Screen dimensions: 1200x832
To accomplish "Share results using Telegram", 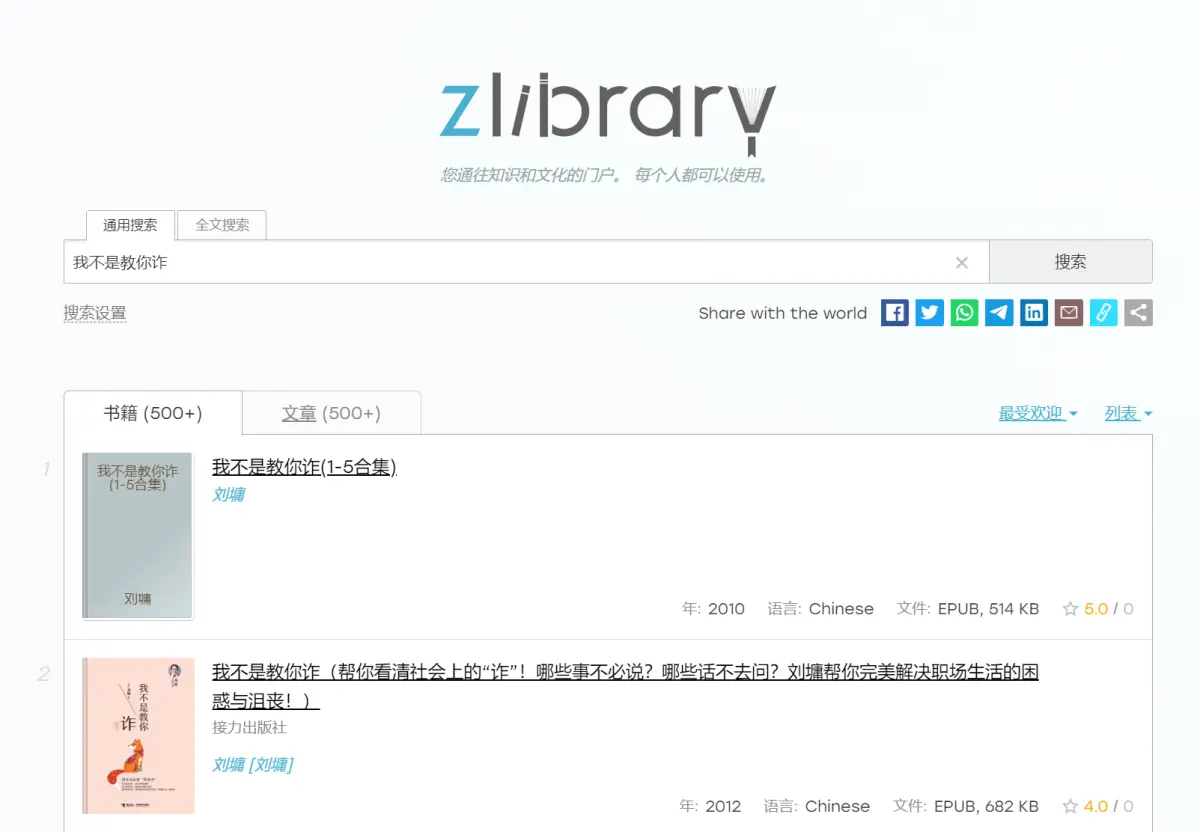I will point(999,312).
